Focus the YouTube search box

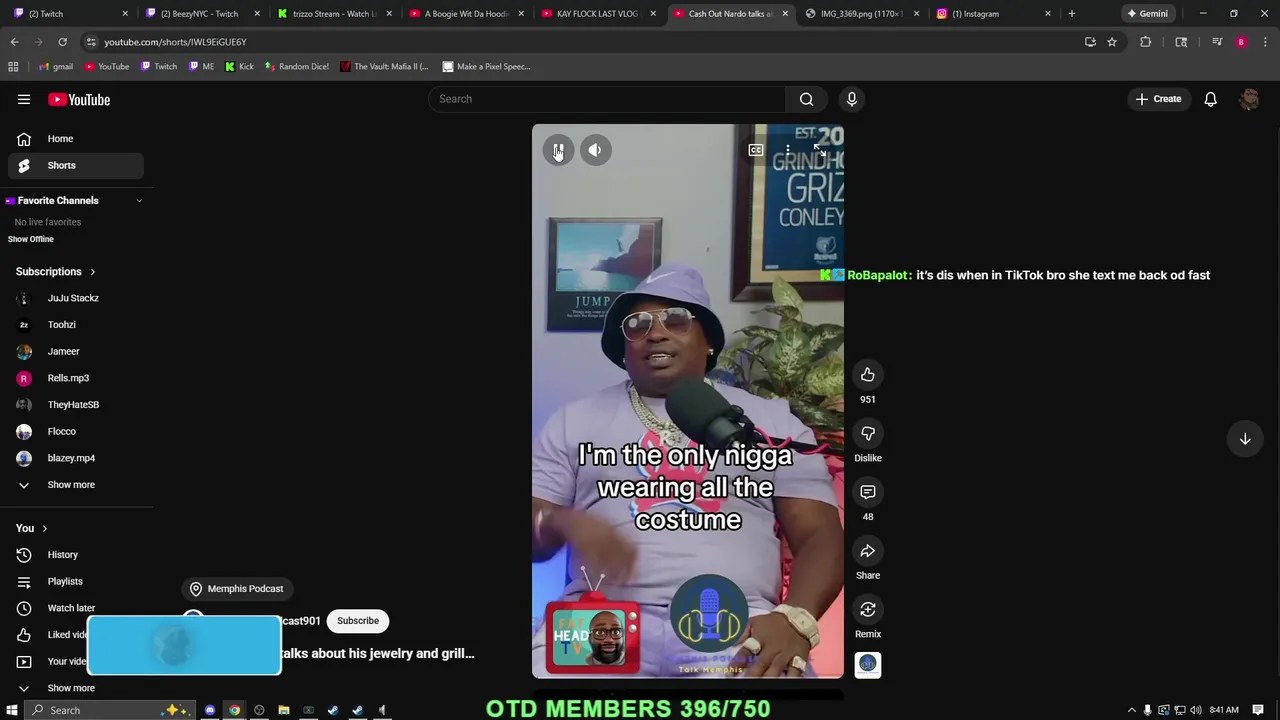[607, 99]
